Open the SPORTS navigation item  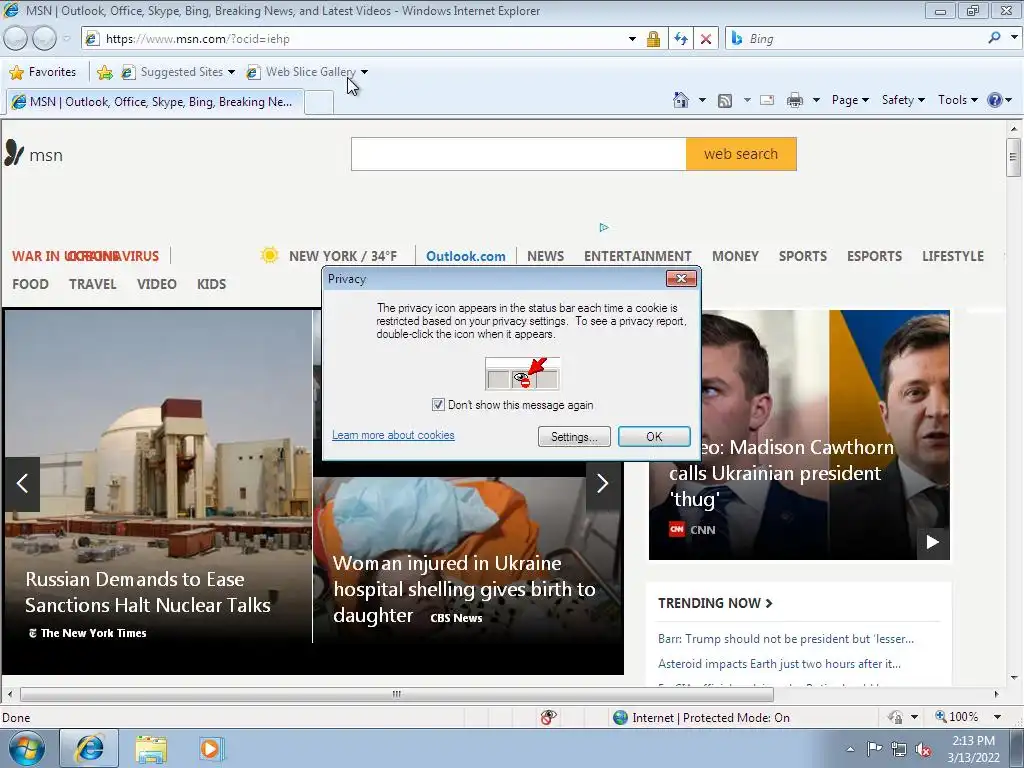click(x=803, y=256)
